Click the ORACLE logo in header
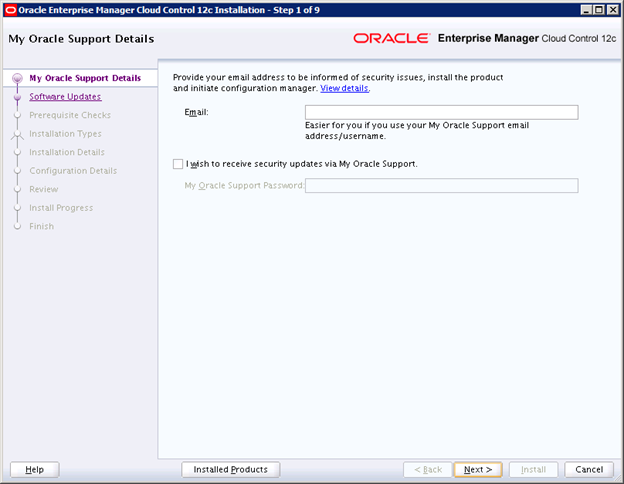The image size is (624, 484). (x=392, y=38)
